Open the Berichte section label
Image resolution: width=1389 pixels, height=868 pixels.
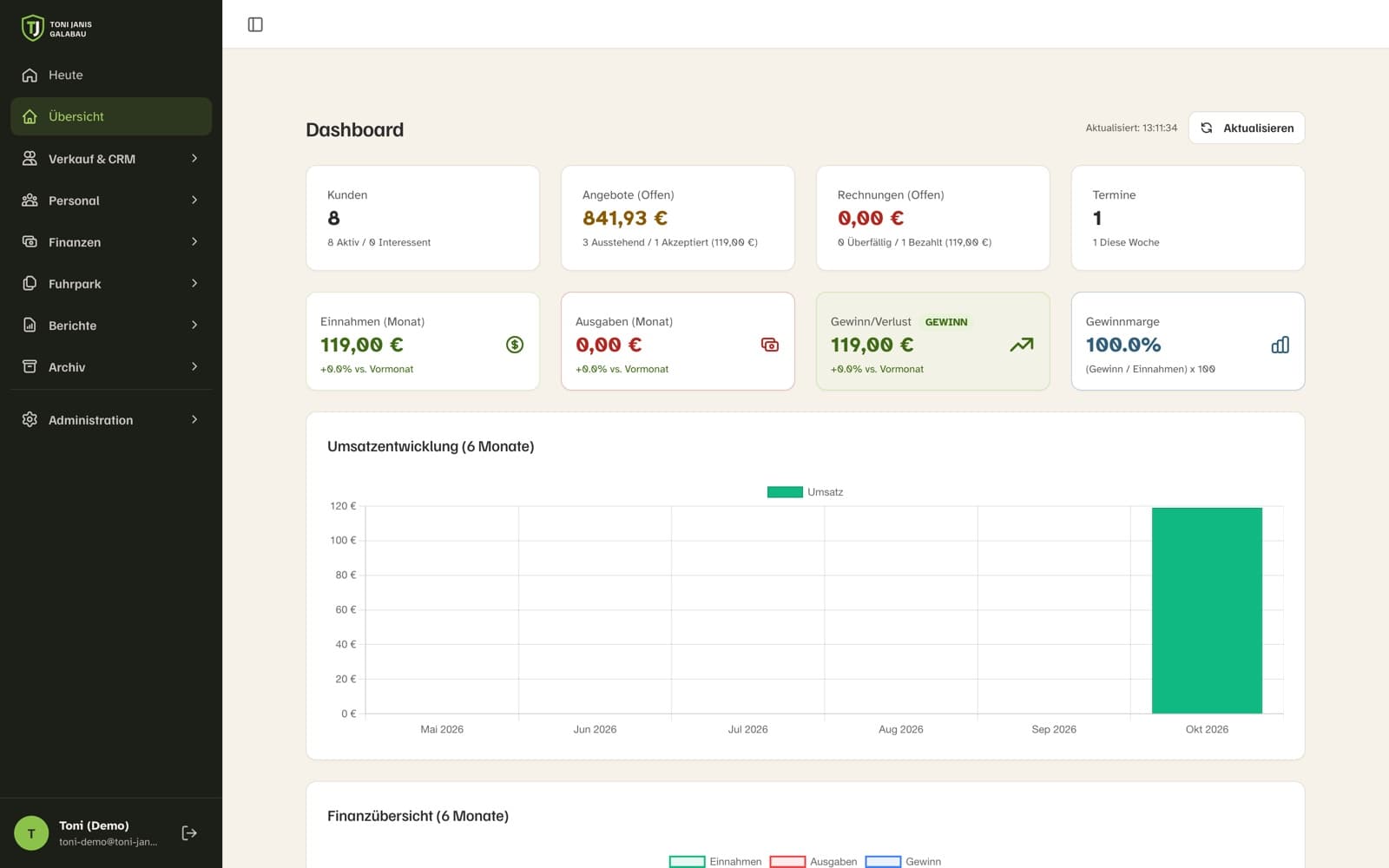click(73, 325)
